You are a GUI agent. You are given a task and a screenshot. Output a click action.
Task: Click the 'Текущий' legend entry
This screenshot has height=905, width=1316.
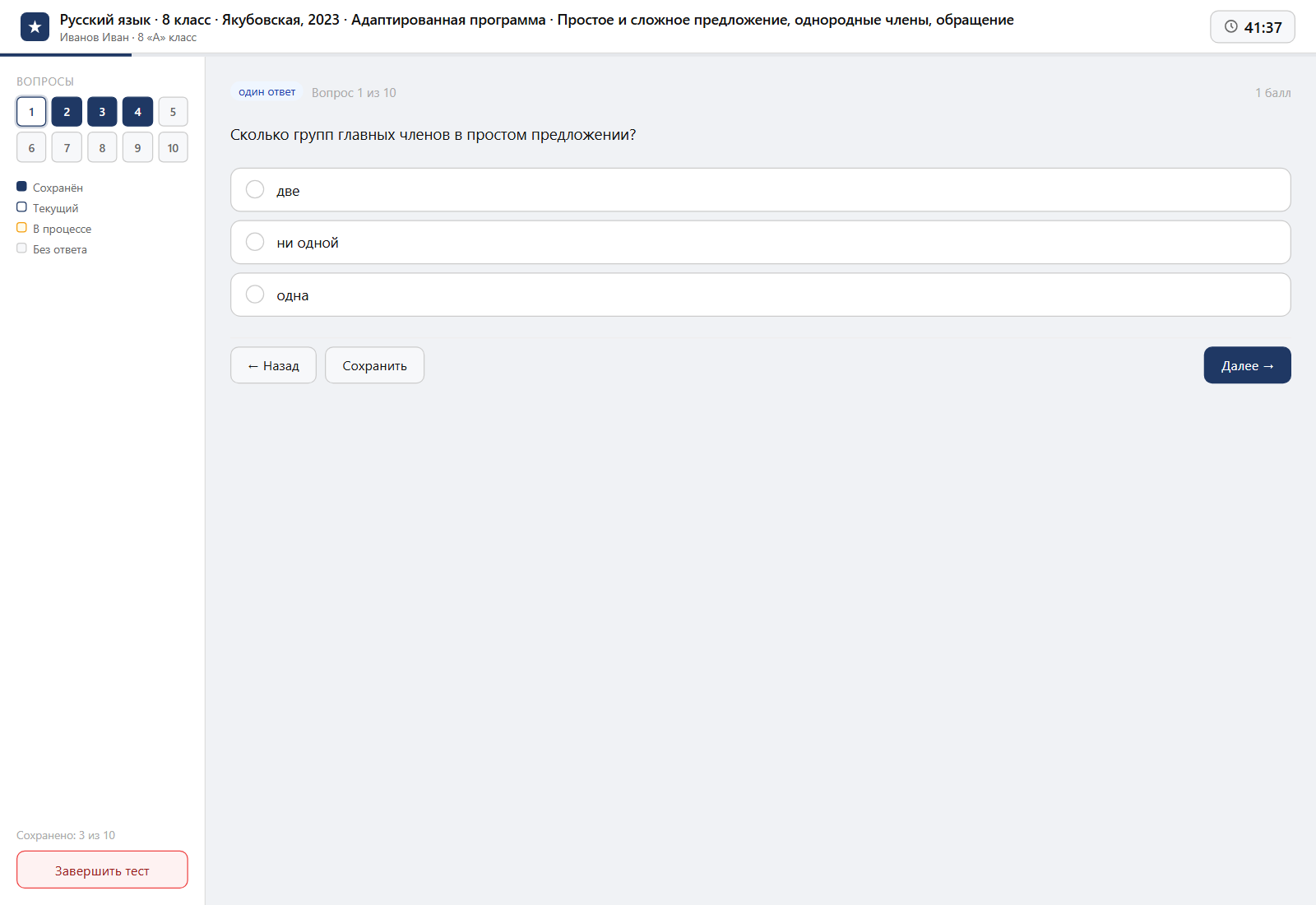[48, 208]
